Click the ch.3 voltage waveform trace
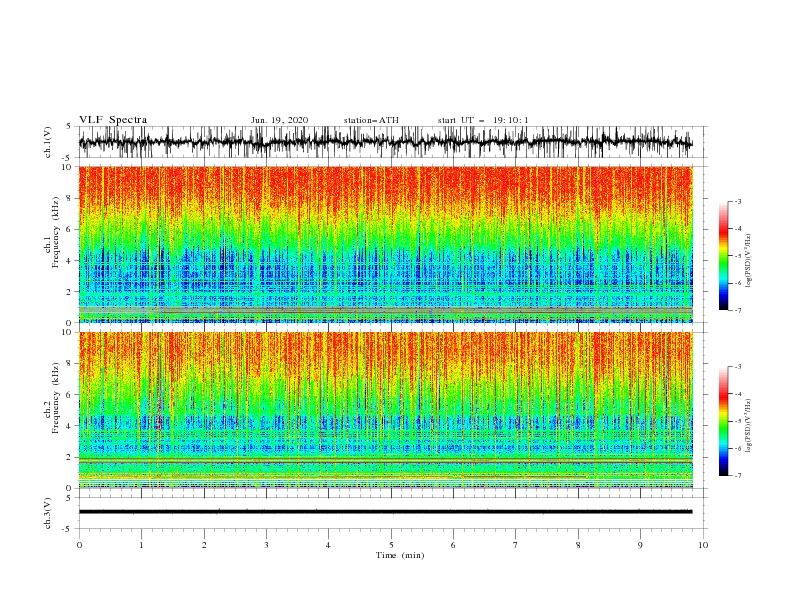Image resolution: width=792 pixels, height=612 pixels. [386, 512]
